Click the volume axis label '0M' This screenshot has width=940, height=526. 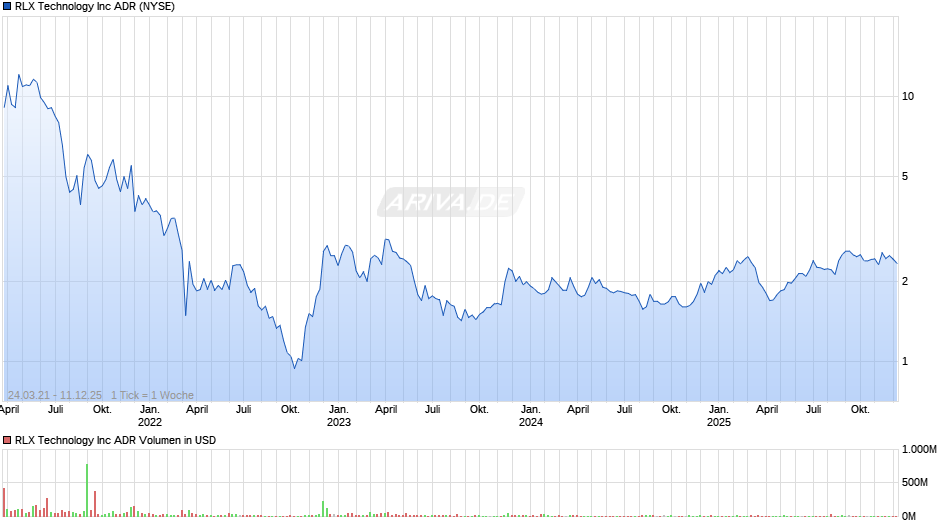coord(909,516)
